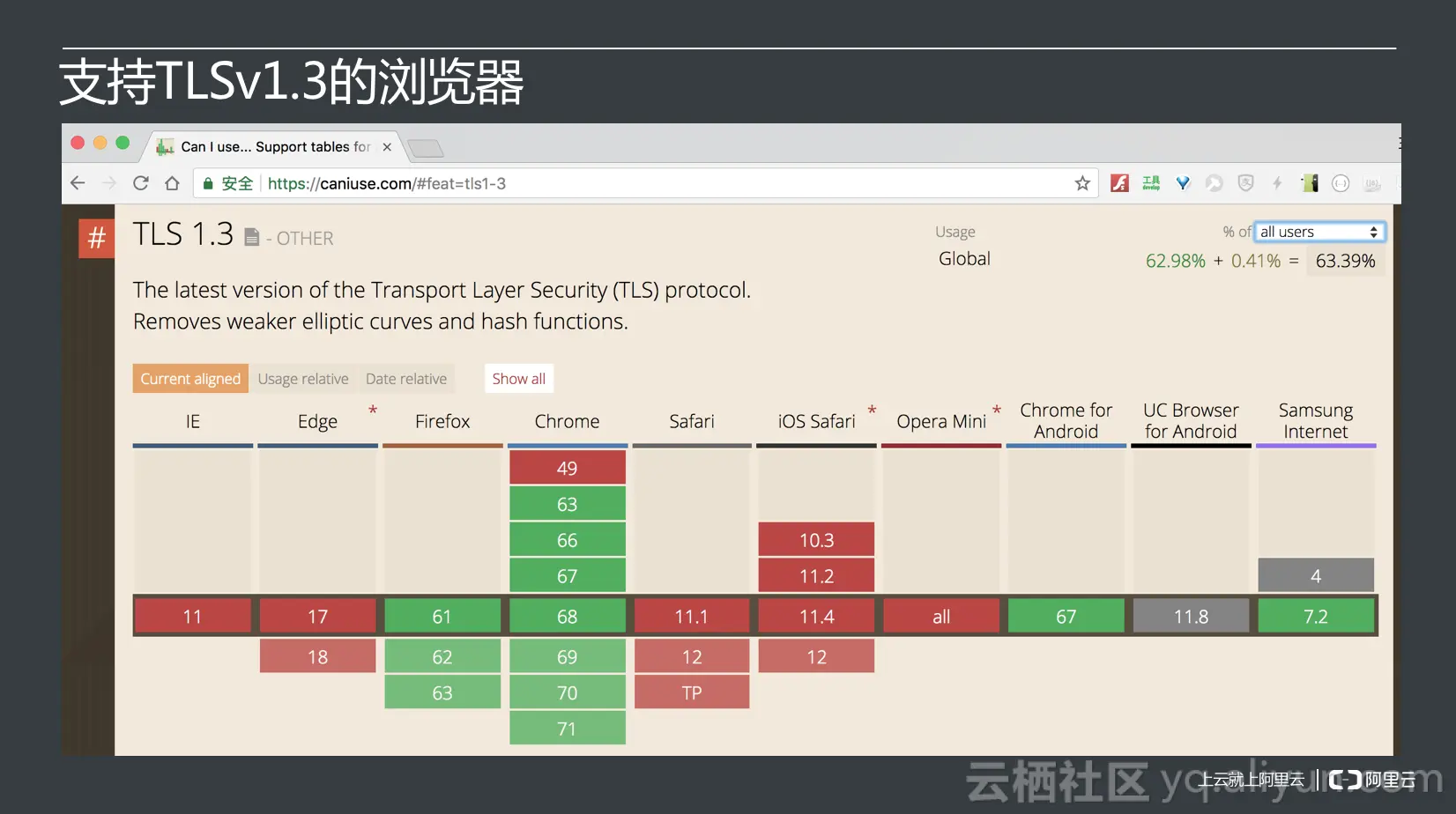Screen dimensions: 1456x814
Task: Open the all users dropdown
Action: 1319,232
